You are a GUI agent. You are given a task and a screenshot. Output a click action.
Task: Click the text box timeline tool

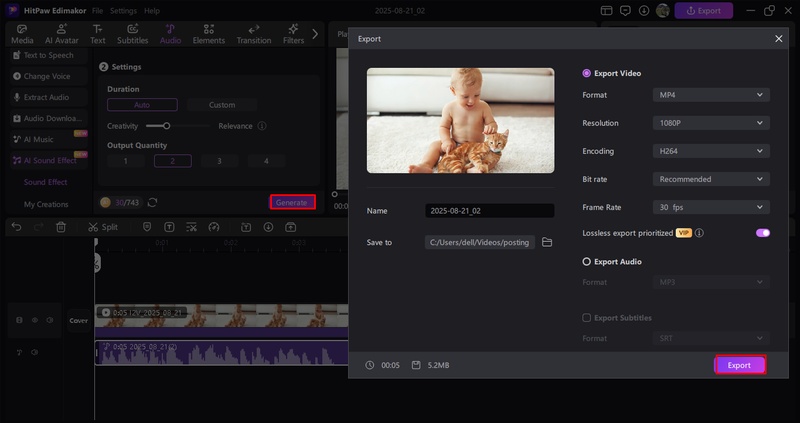click(x=169, y=227)
